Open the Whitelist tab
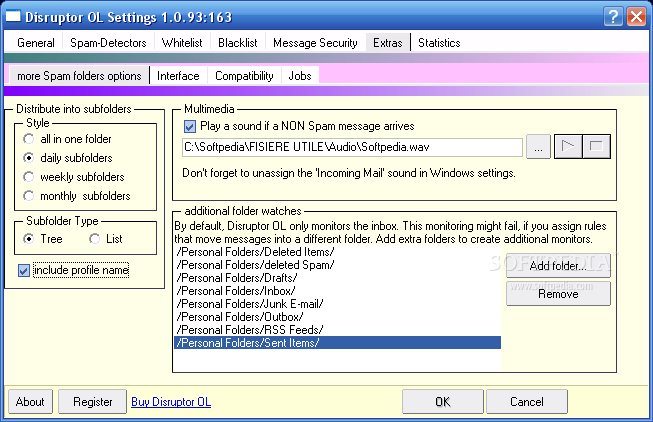Viewport: 653px width, 422px height. [x=182, y=43]
